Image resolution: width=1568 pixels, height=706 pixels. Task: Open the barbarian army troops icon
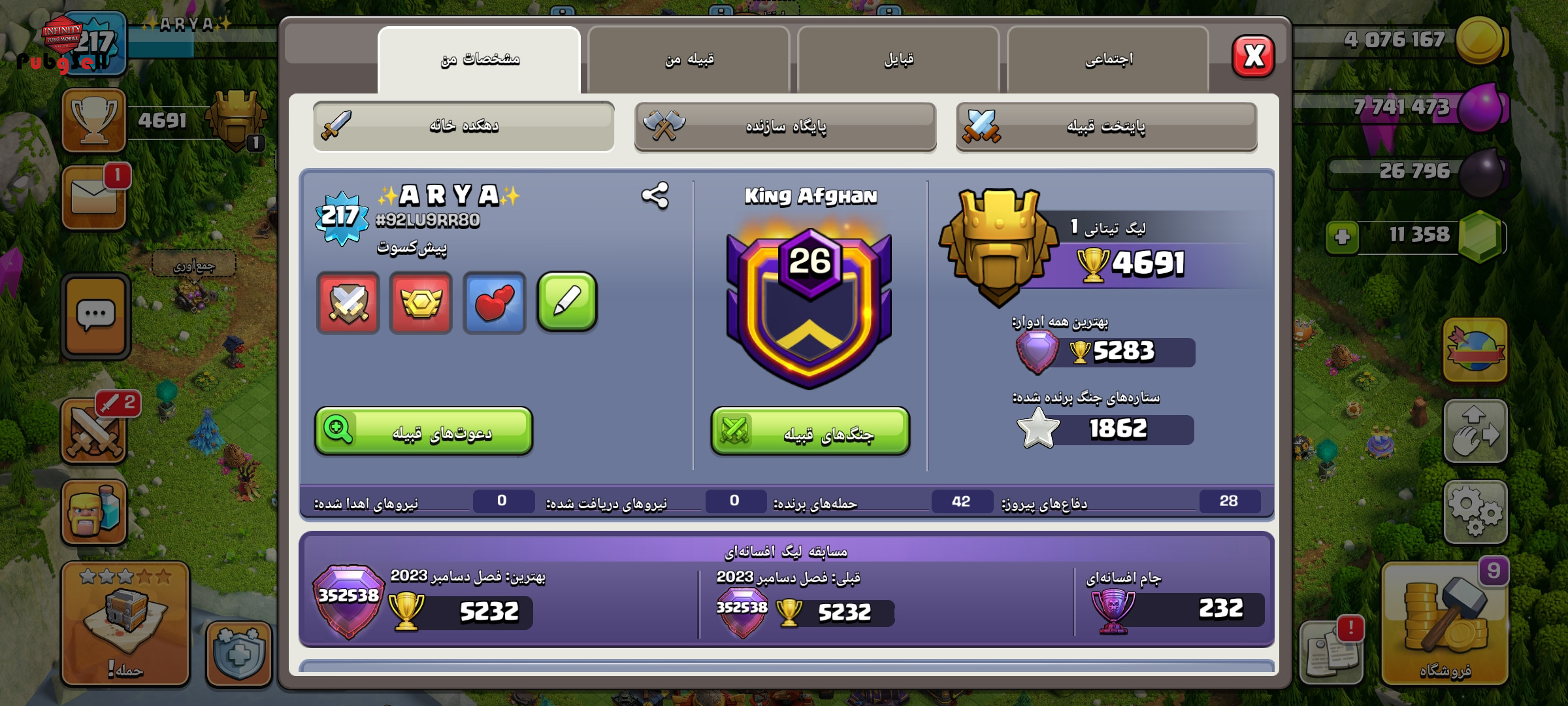click(94, 512)
